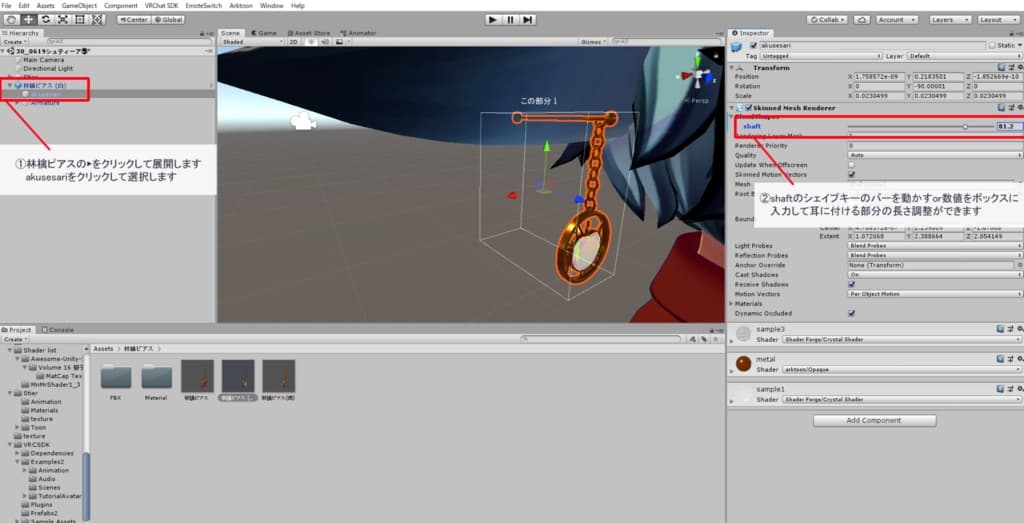Select the Scale tool
1024x523 pixels.
(x=61, y=19)
